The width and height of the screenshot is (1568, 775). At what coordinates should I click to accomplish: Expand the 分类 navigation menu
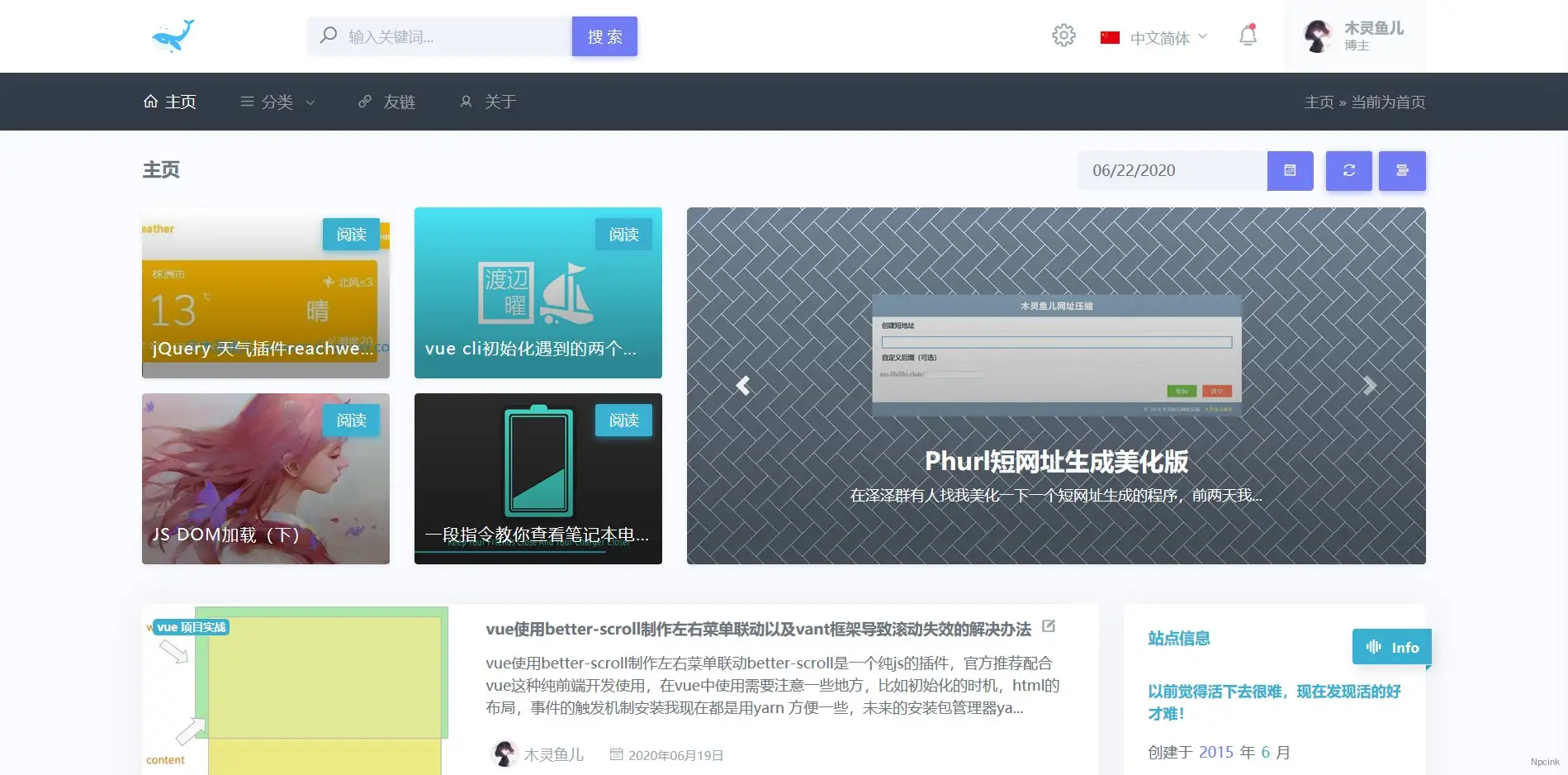tap(277, 101)
